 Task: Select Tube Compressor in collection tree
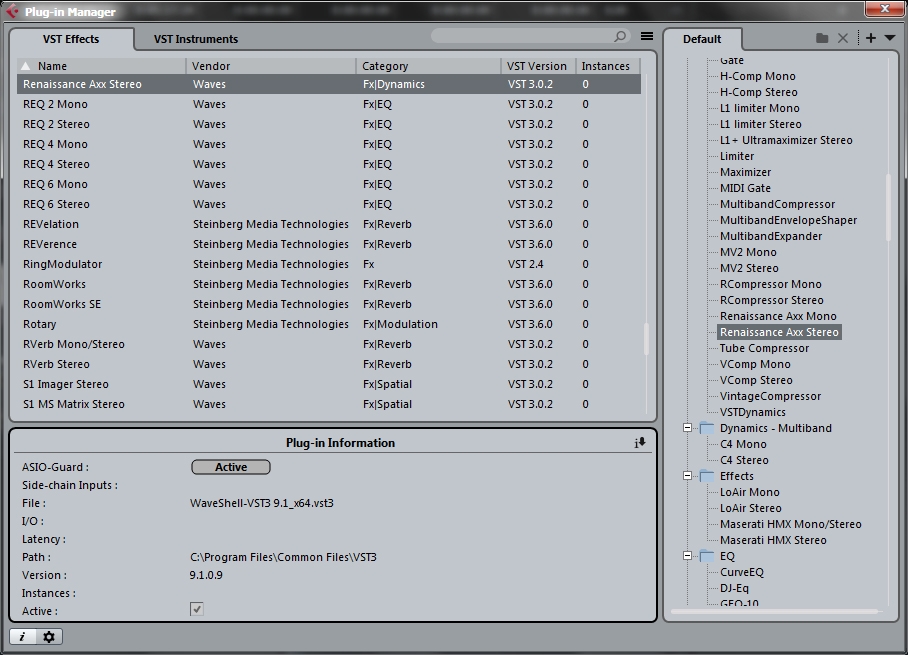[x=764, y=348]
